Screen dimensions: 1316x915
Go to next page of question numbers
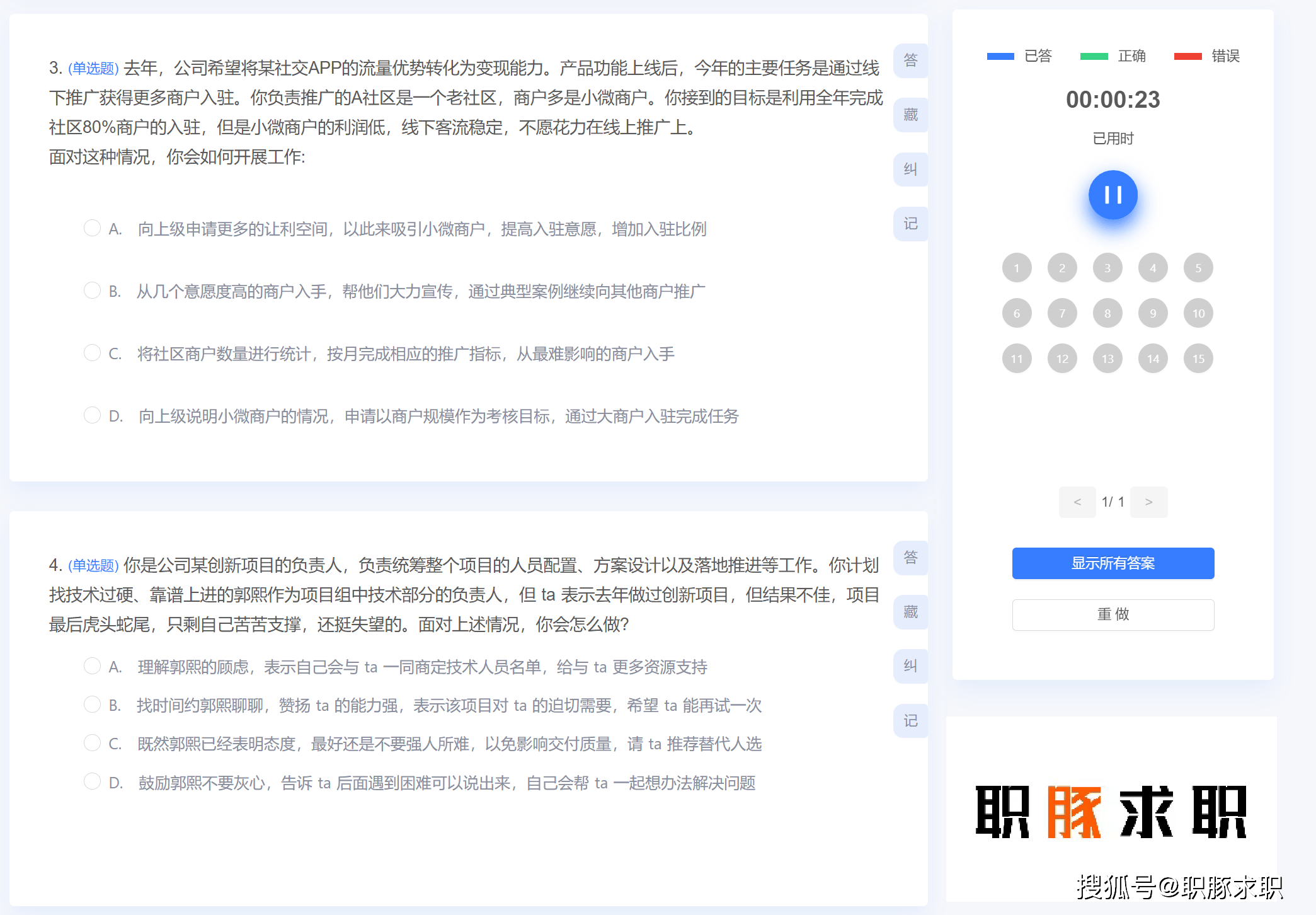click(1148, 502)
